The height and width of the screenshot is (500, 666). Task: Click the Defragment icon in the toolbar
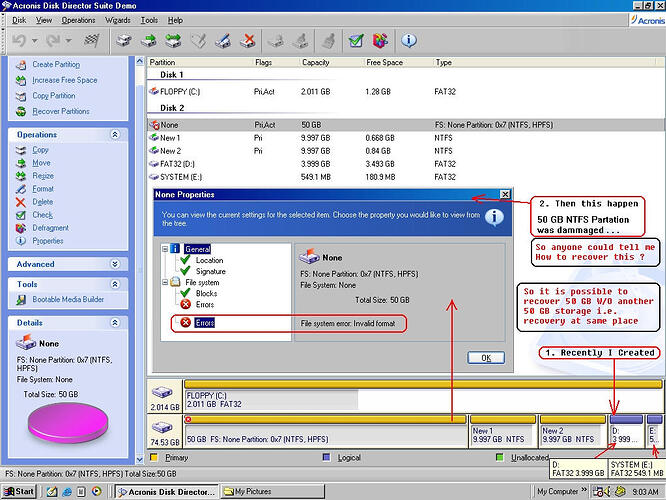381,41
